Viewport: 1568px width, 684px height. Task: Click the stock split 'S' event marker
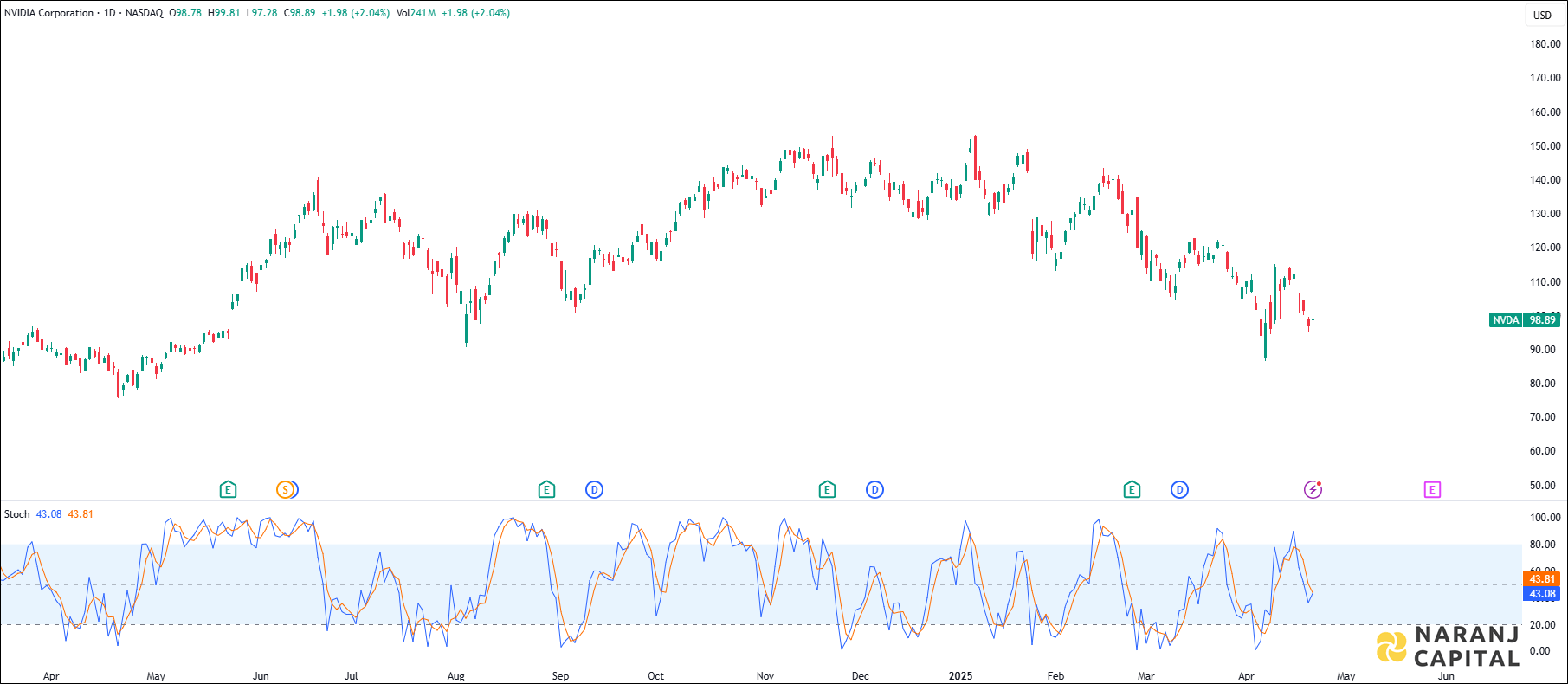pos(285,490)
